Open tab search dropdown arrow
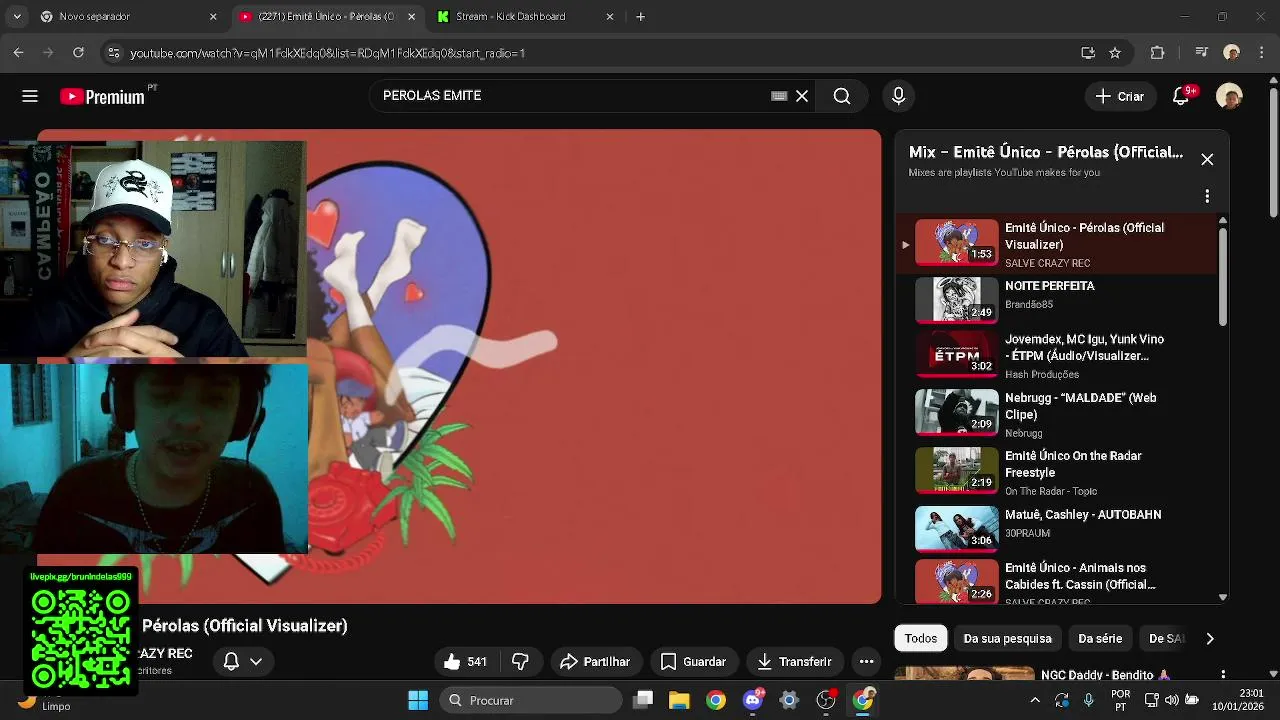Viewport: 1280px width, 720px height. [x=17, y=17]
